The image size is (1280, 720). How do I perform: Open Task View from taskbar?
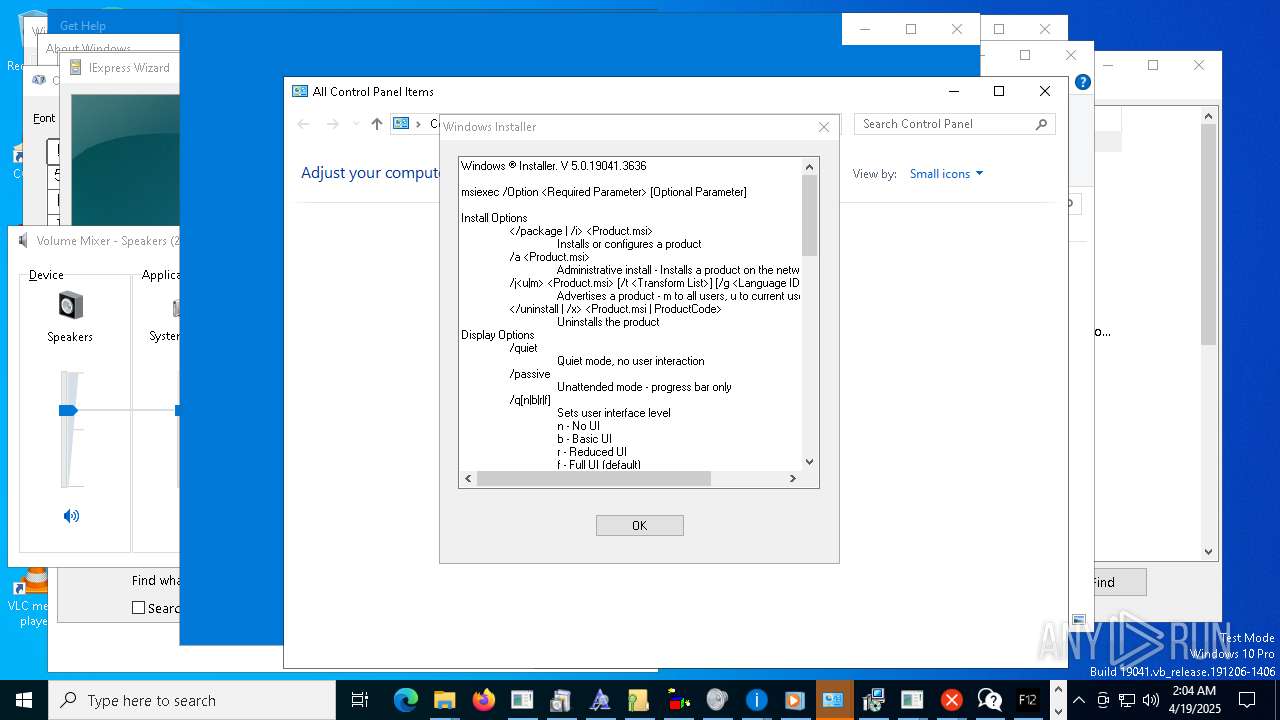point(360,700)
